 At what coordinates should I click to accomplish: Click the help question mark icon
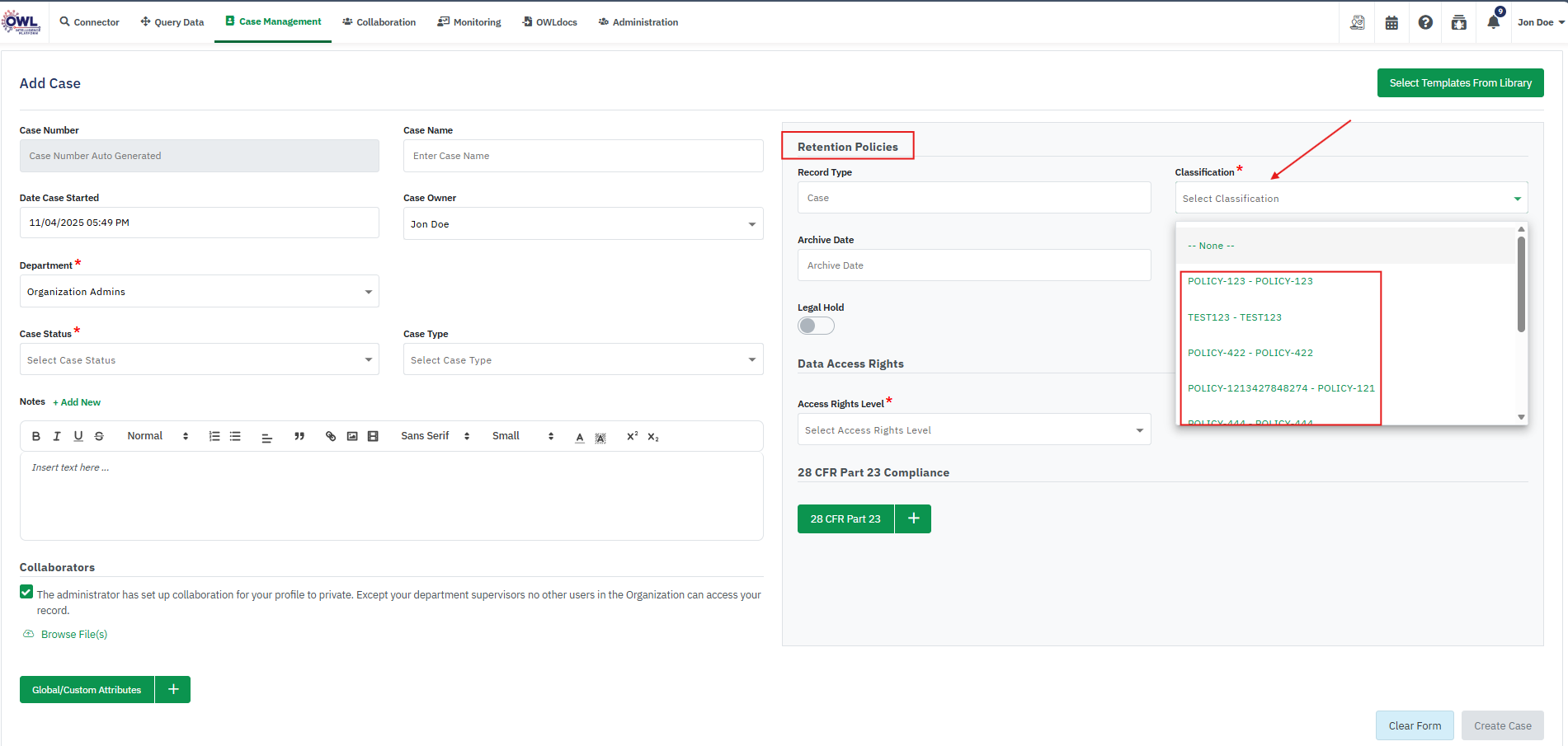click(x=1425, y=22)
